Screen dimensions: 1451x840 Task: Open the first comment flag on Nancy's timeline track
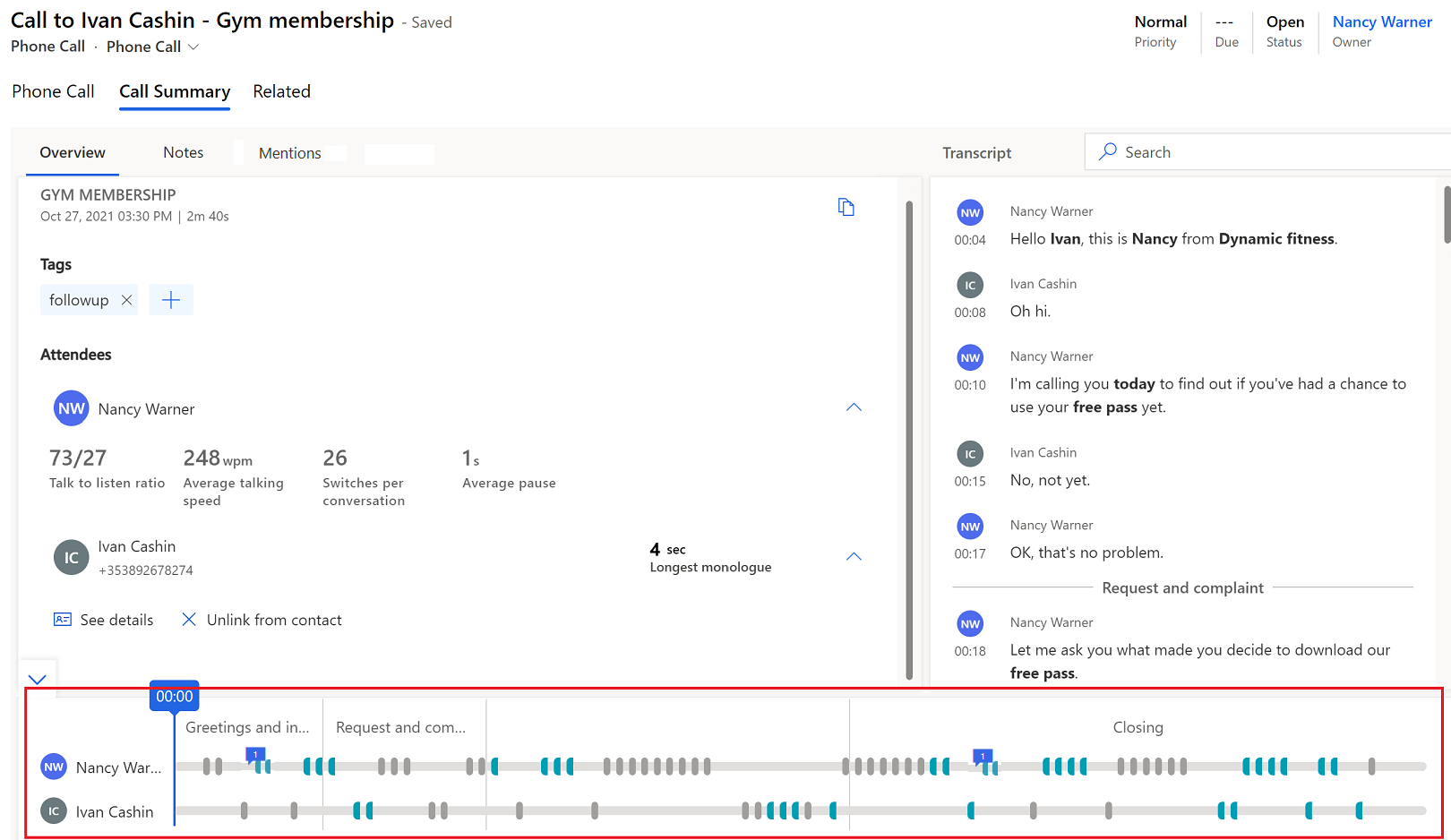[x=255, y=755]
